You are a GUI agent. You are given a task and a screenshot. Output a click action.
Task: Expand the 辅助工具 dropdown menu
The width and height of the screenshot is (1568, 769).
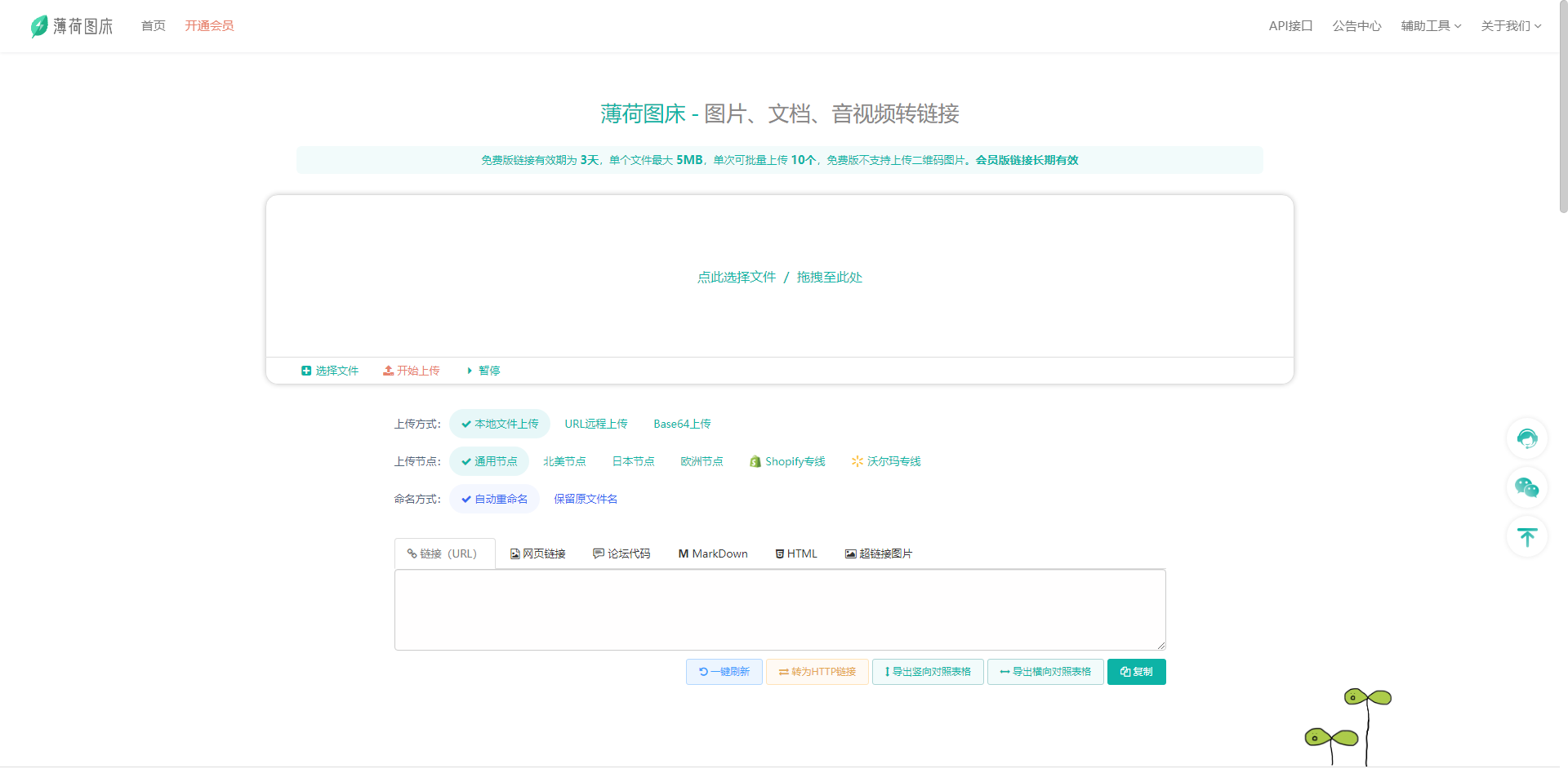pos(1431,26)
